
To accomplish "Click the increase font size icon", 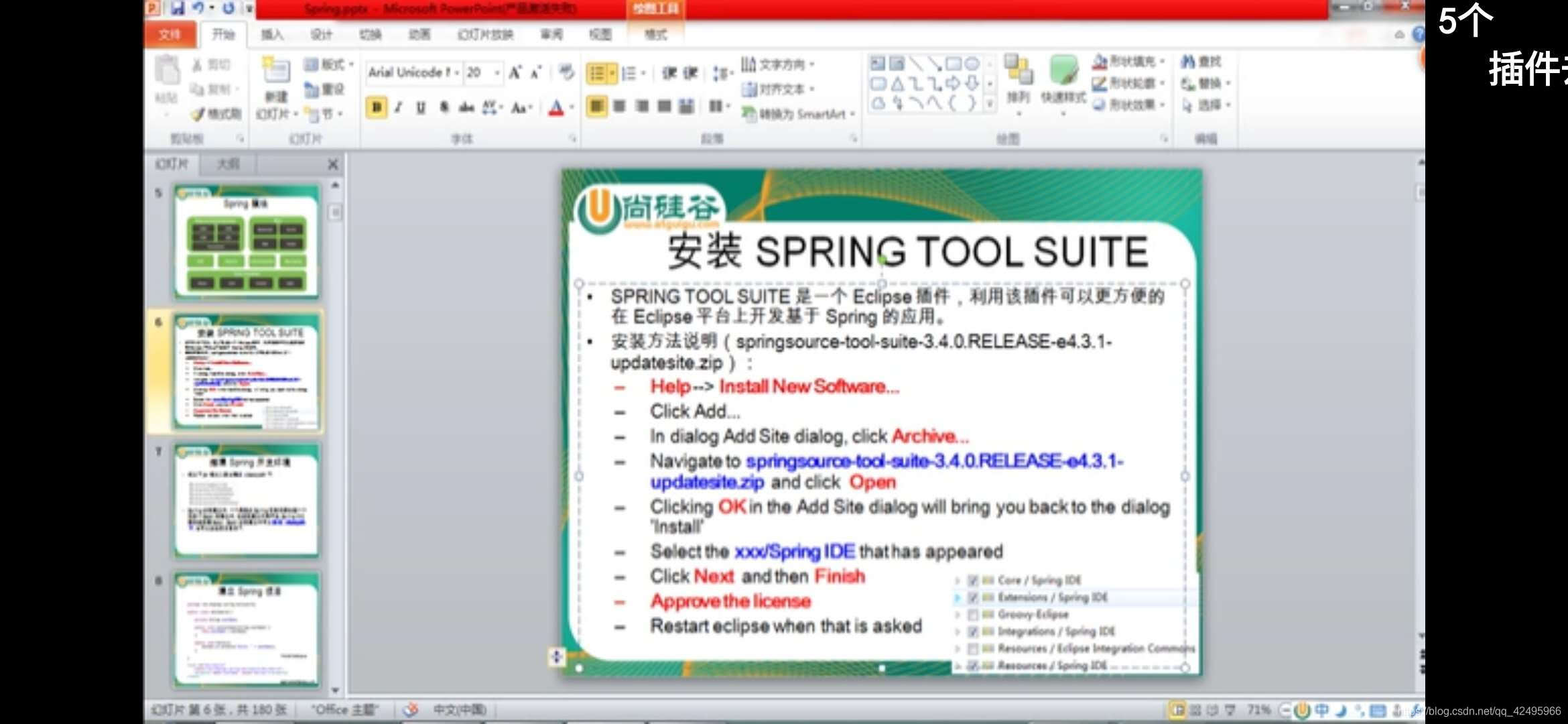I will 515,72.
